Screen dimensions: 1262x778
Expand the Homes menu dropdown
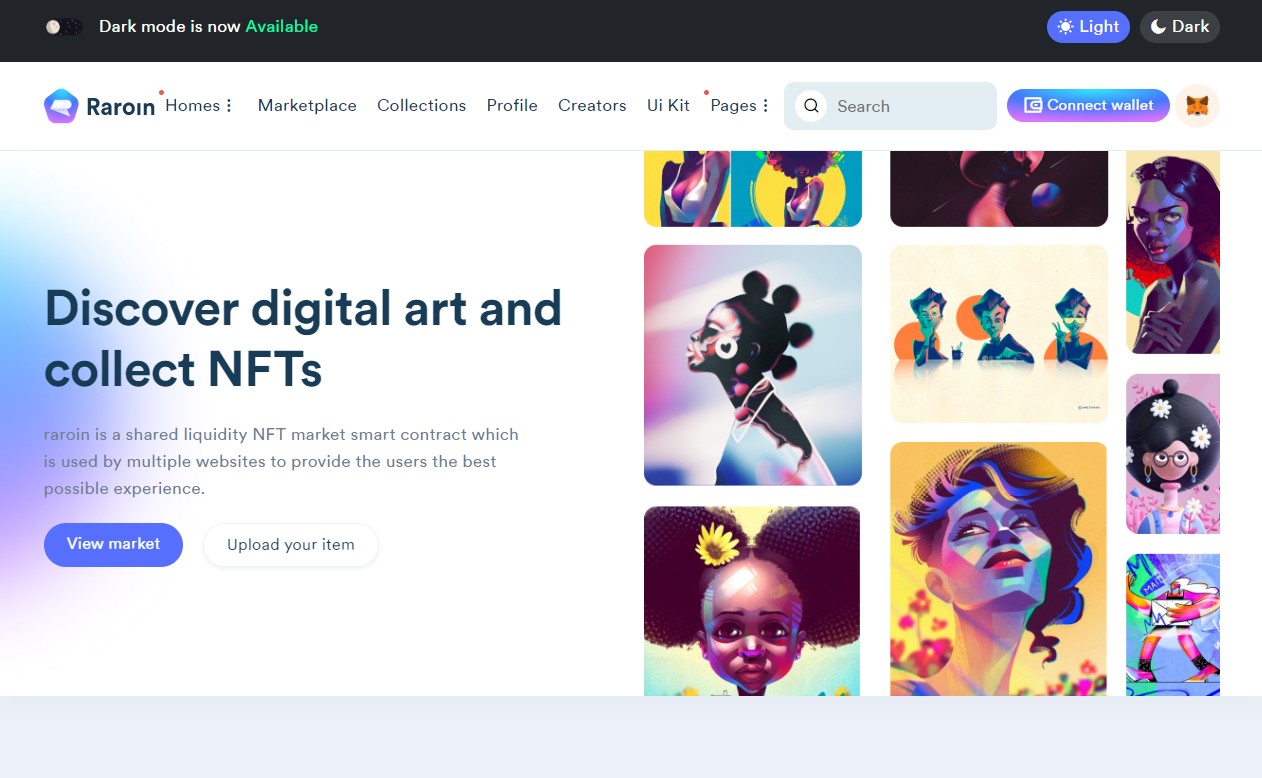point(198,105)
